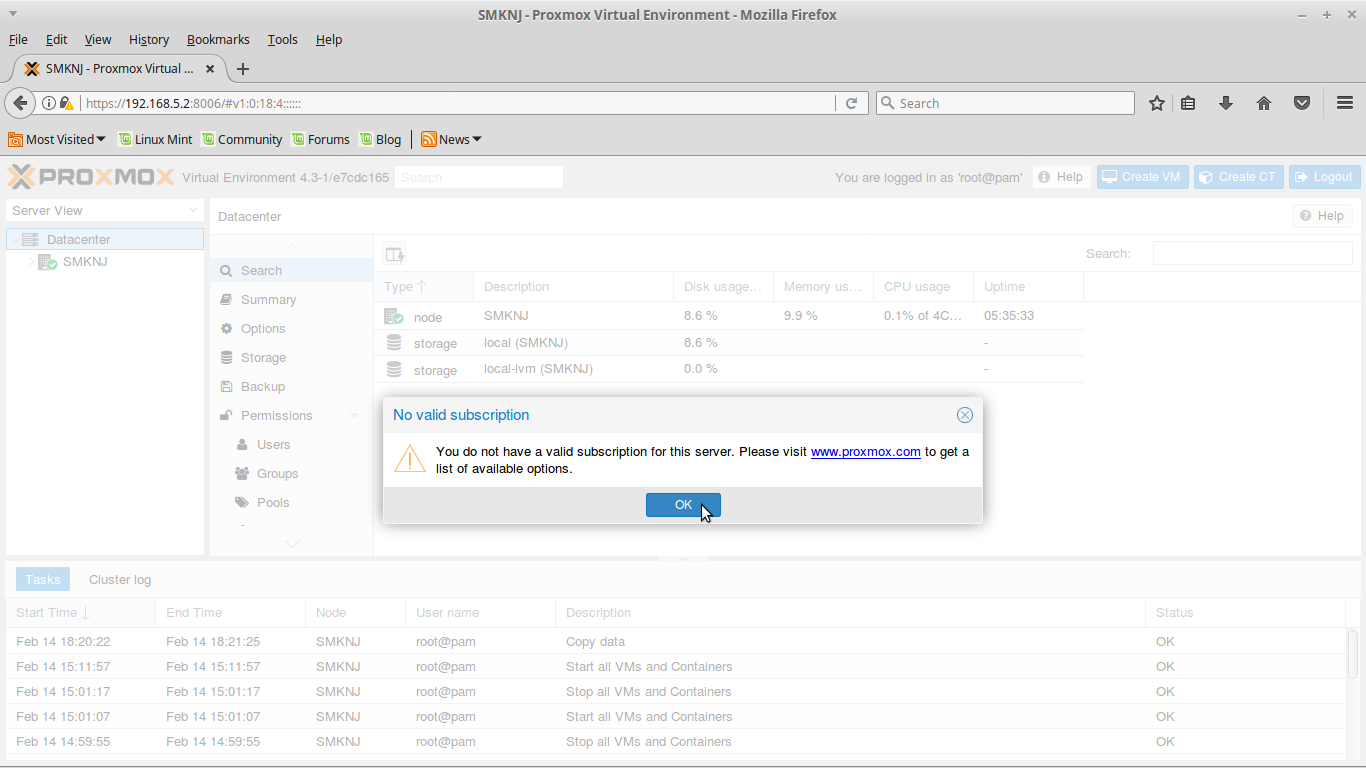Select Options in the Datacenter sidebar
The height and width of the screenshot is (768, 1366).
(291, 329)
